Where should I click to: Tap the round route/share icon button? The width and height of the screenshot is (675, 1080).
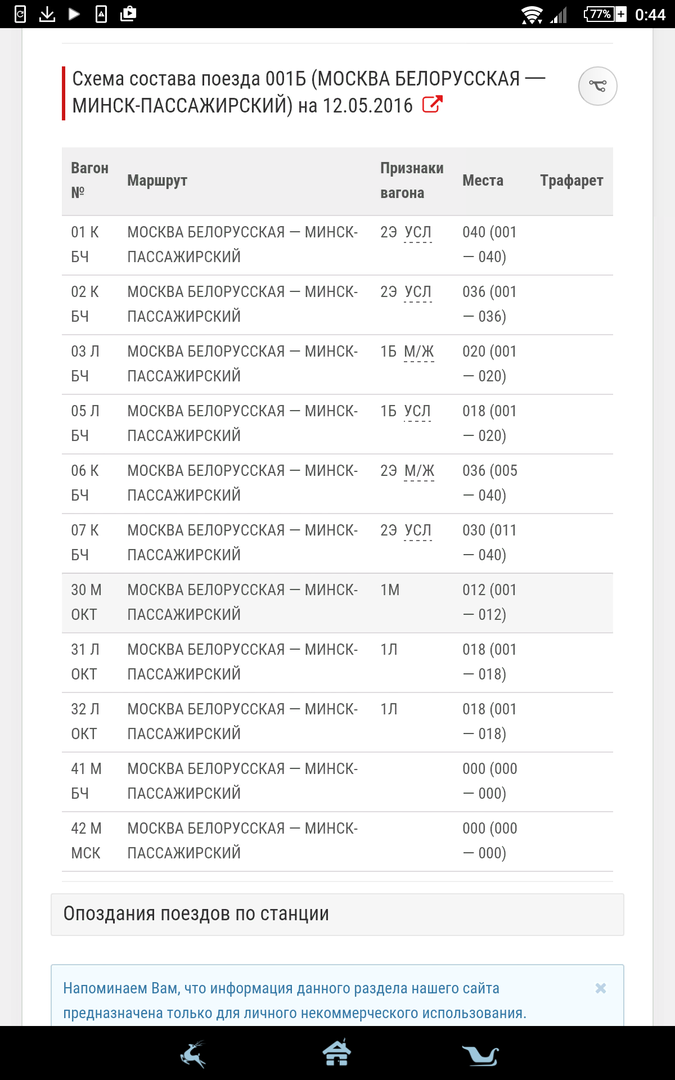[x=598, y=86]
